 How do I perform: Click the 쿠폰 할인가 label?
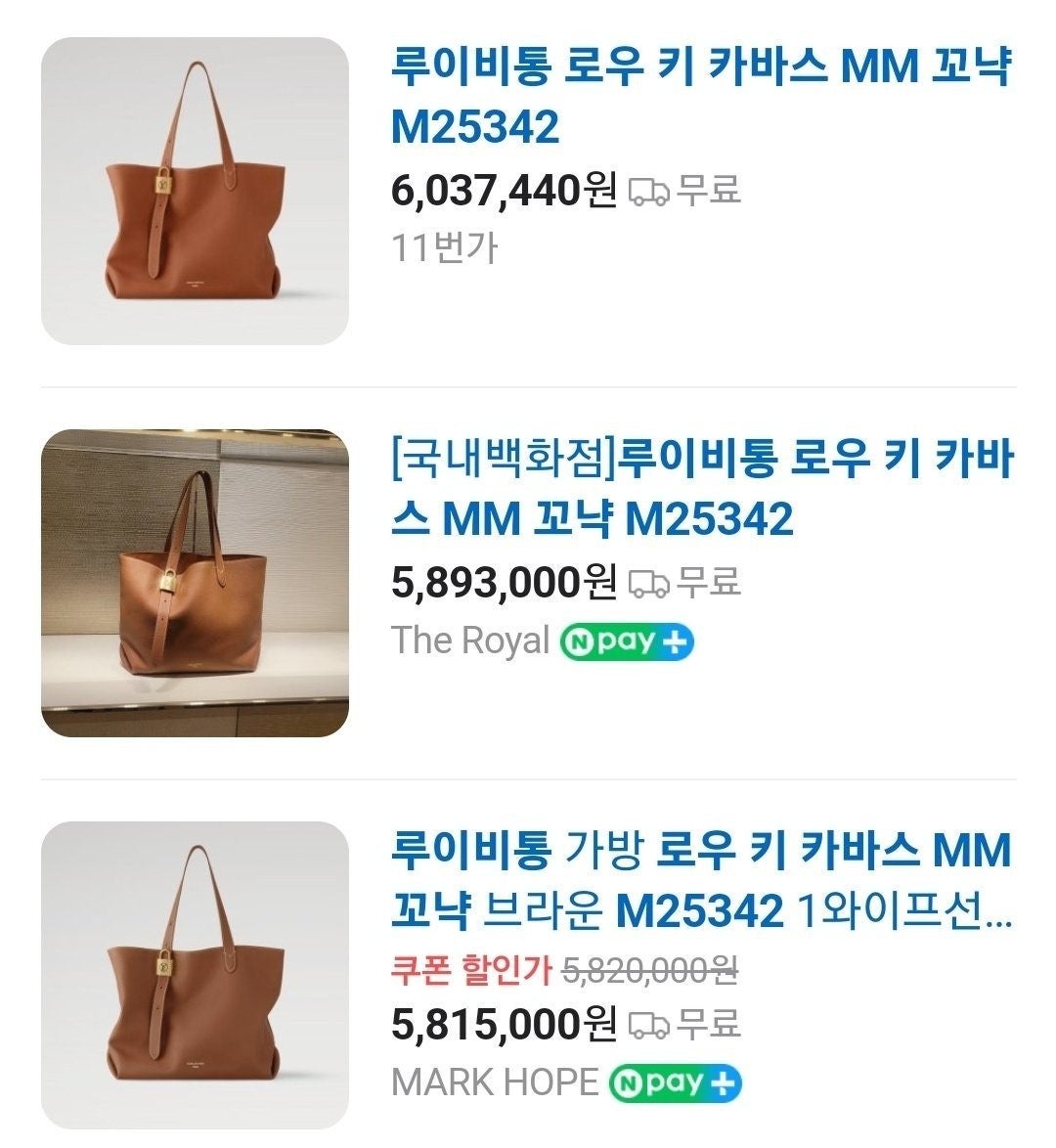pyautogui.click(x=471, y=971)
